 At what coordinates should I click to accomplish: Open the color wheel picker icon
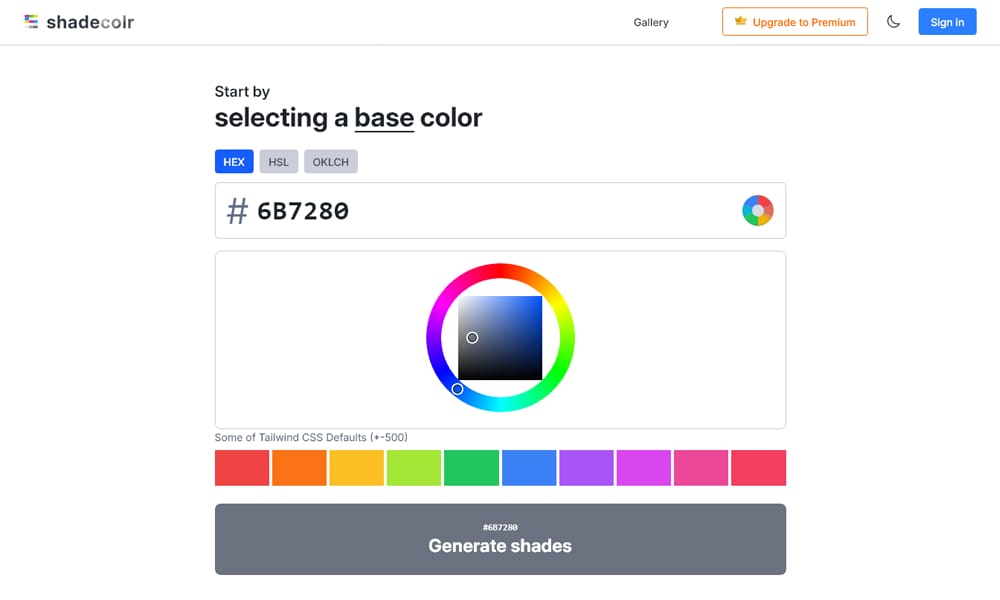[758, 210]
